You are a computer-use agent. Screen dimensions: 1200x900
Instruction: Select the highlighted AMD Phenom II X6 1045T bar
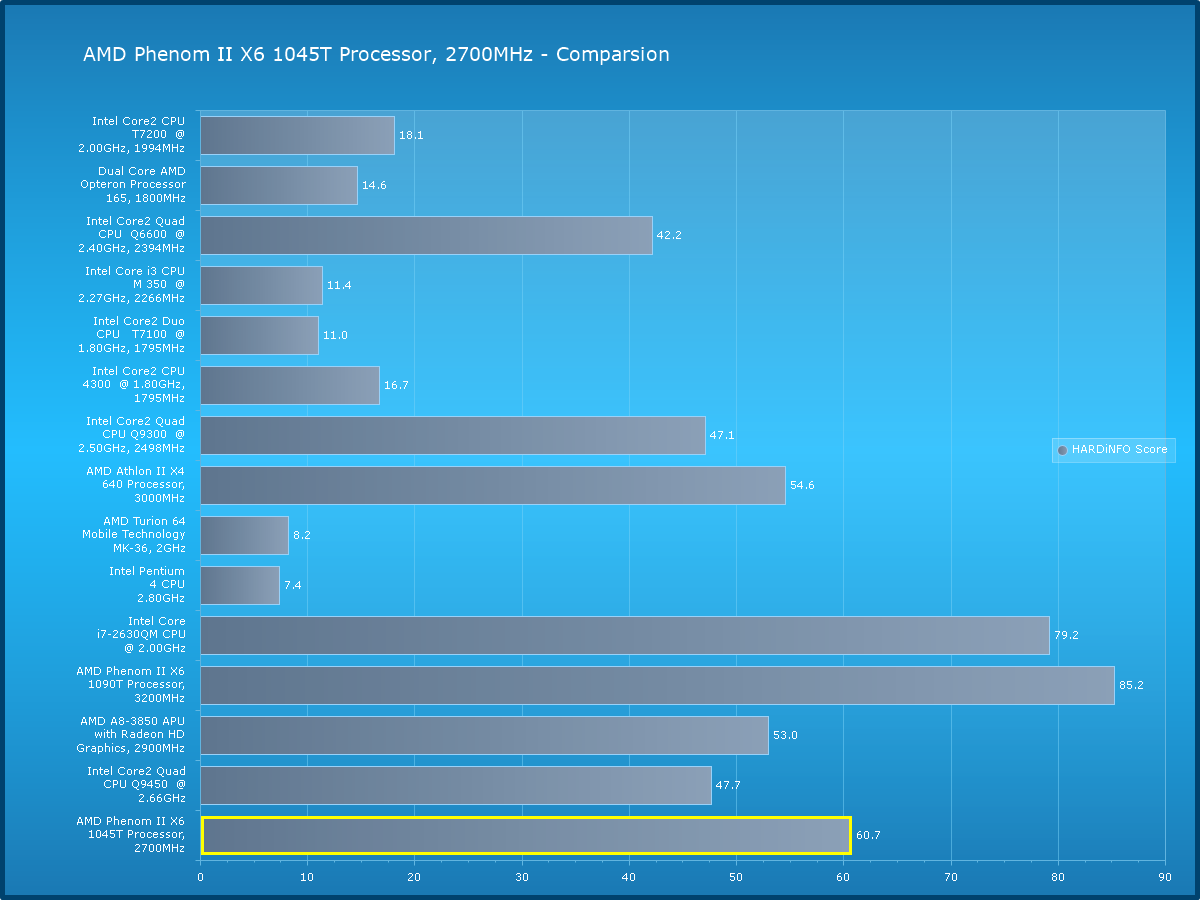526,835
